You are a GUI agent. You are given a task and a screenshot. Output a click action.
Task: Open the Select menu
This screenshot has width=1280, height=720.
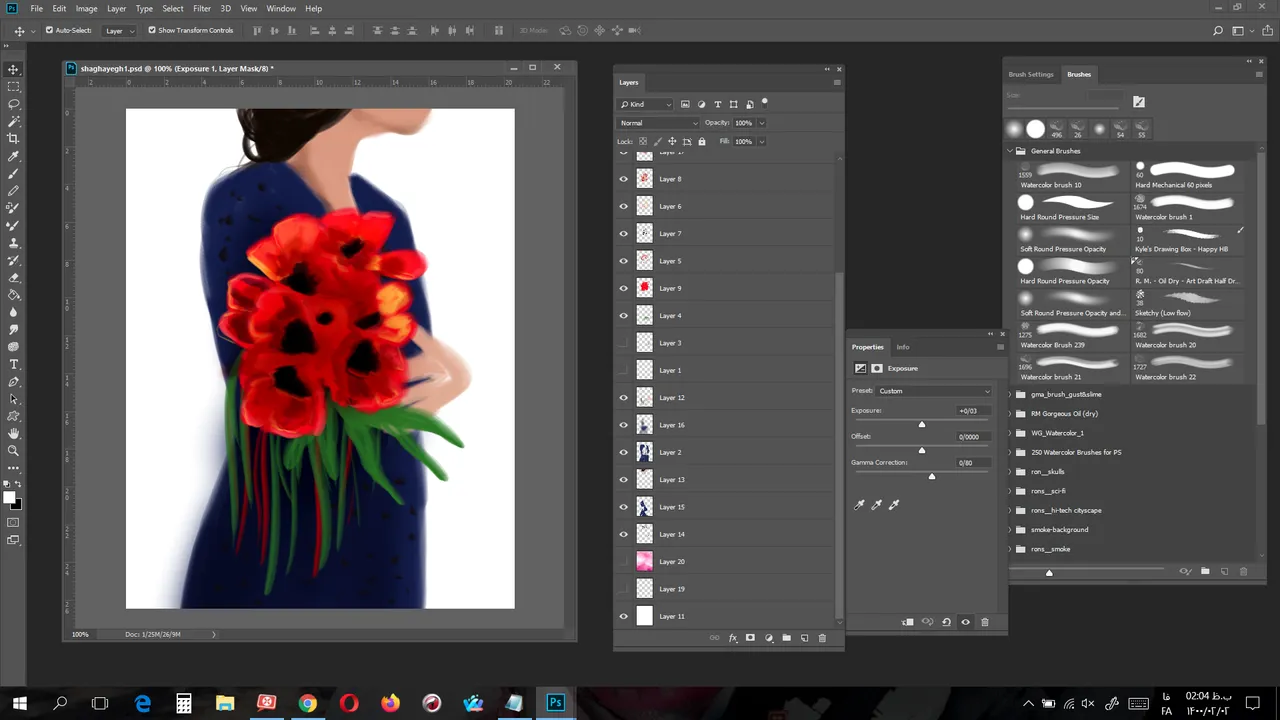pos(173,8)
